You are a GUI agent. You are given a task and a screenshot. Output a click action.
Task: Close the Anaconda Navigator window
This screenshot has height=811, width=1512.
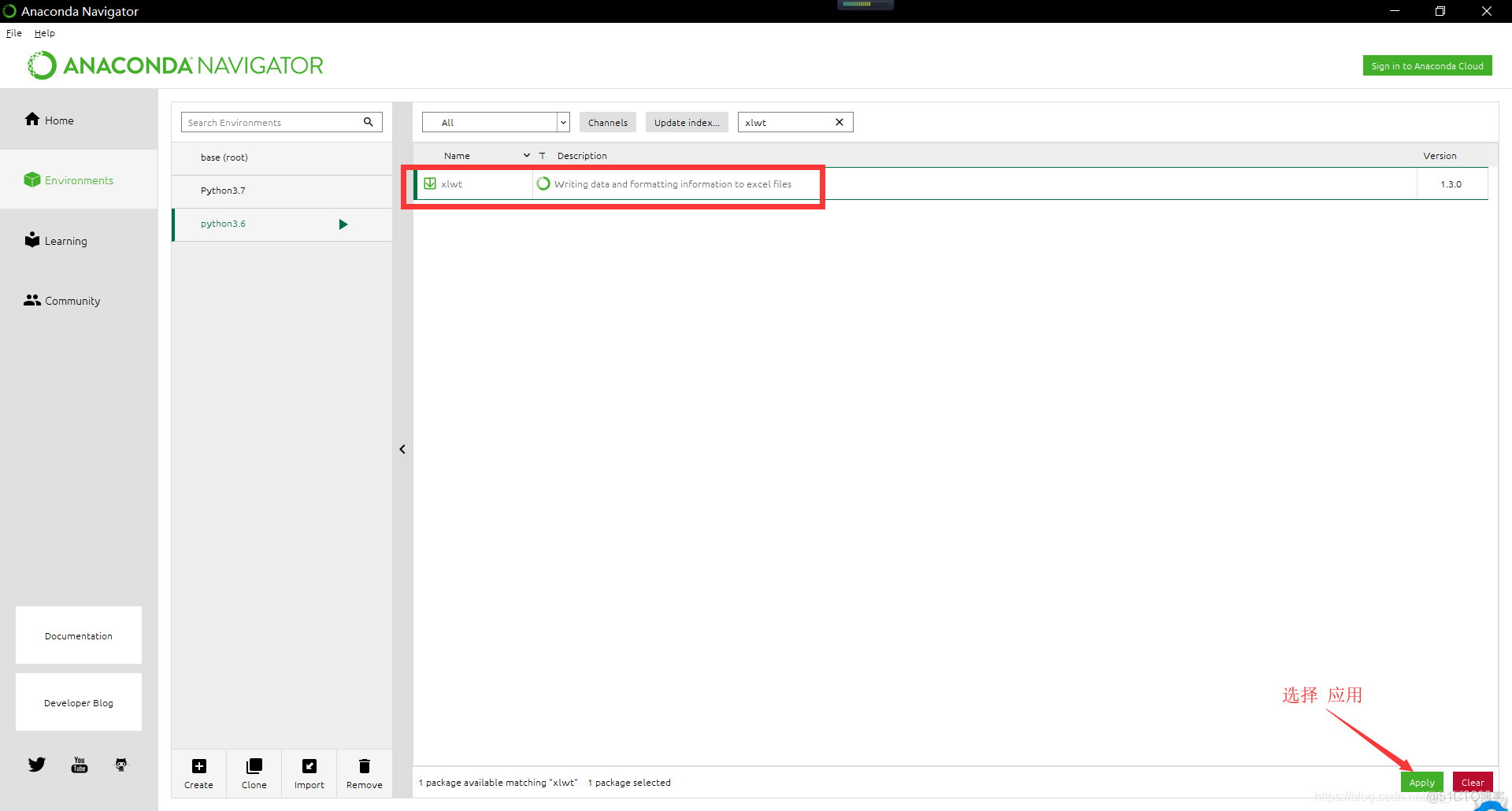[x=1487, y=11]
